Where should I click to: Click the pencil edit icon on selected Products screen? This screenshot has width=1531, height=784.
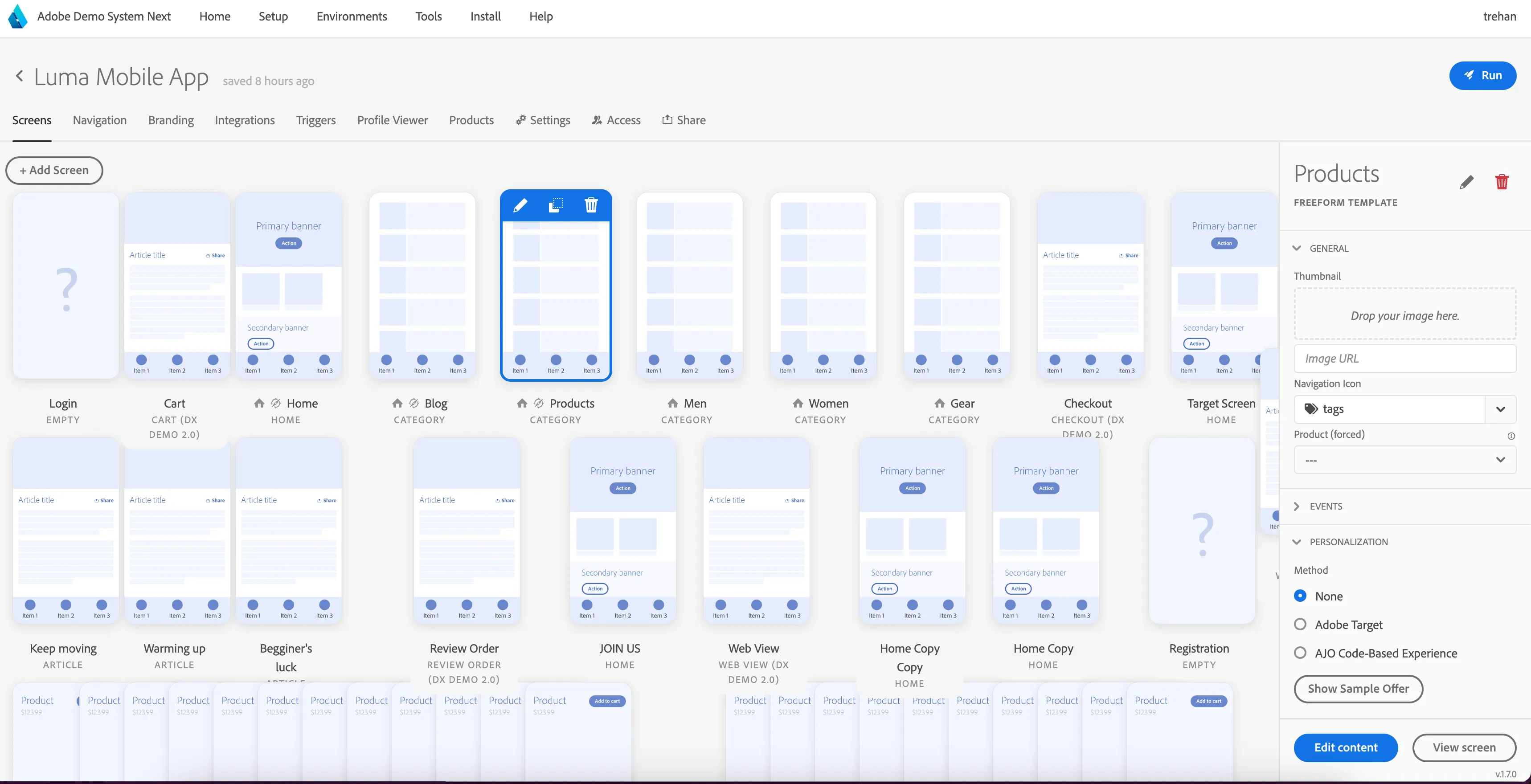click(520, 206)
